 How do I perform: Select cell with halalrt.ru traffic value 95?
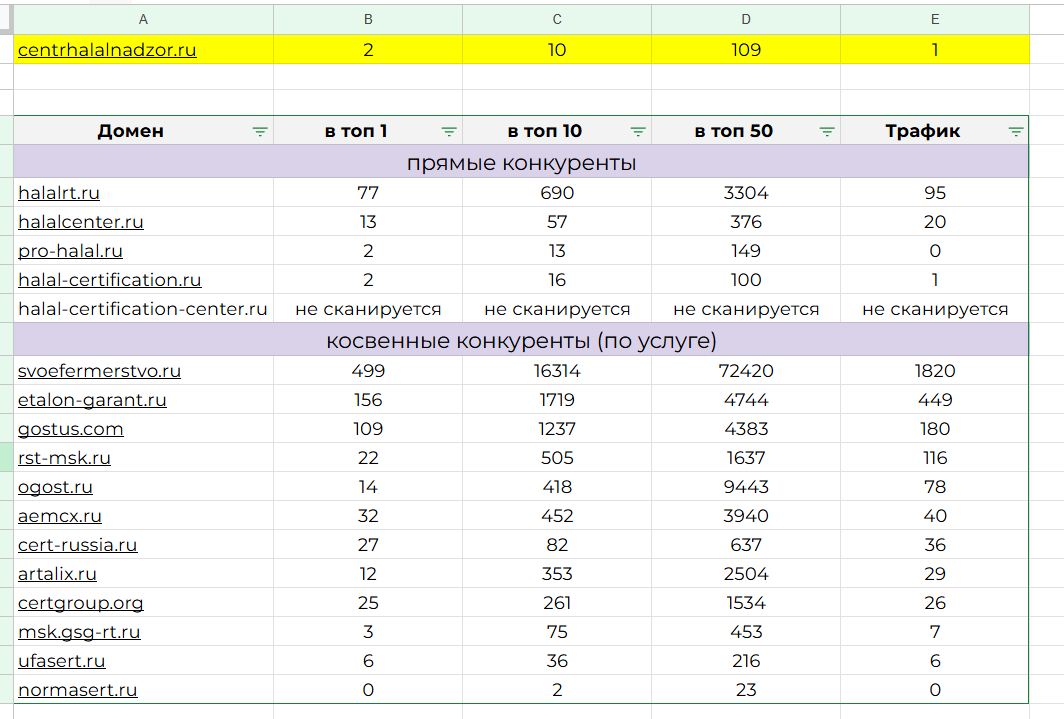click(x=935, y=193)
